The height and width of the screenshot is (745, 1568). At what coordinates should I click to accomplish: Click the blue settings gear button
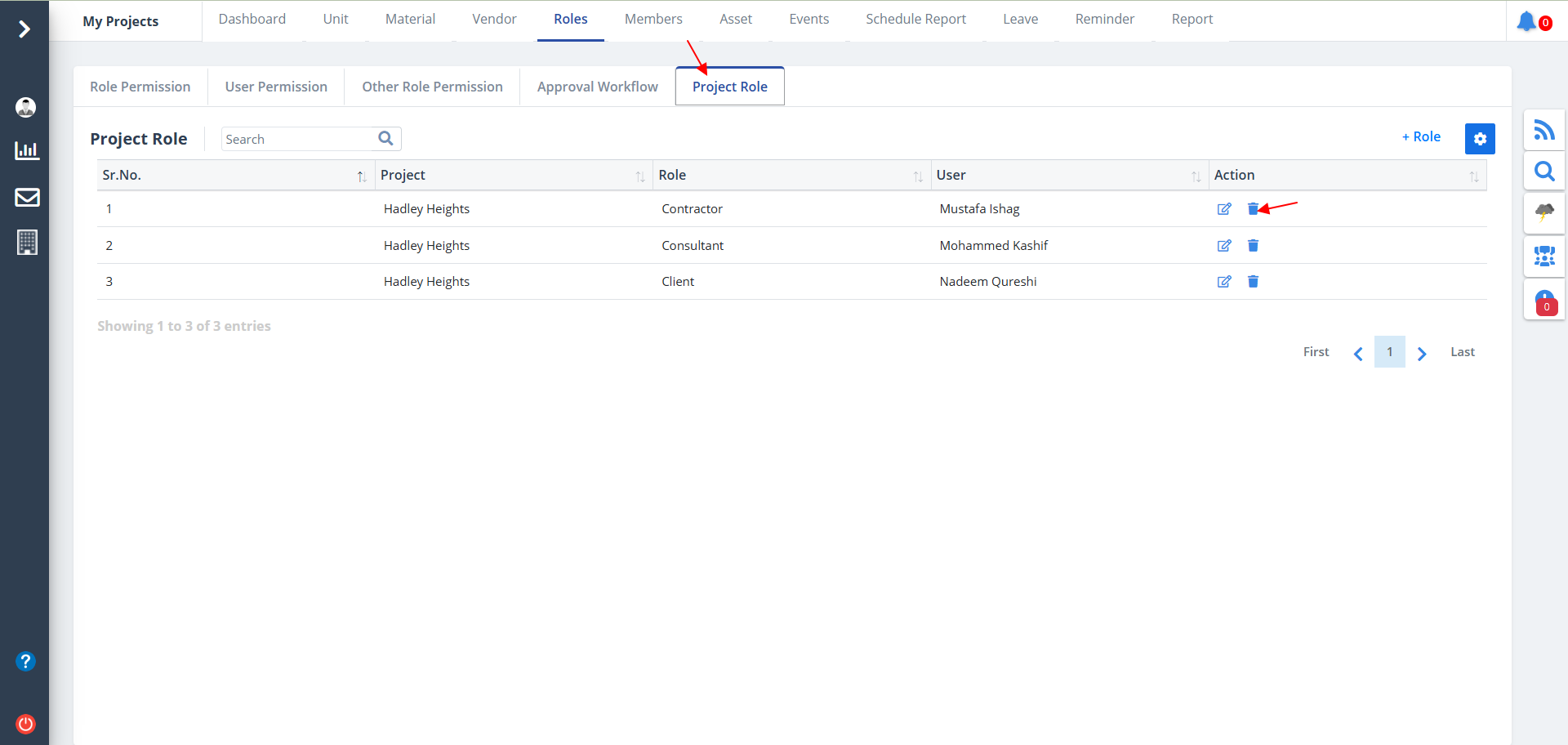pyautogui.click(x=1479, y=139)
